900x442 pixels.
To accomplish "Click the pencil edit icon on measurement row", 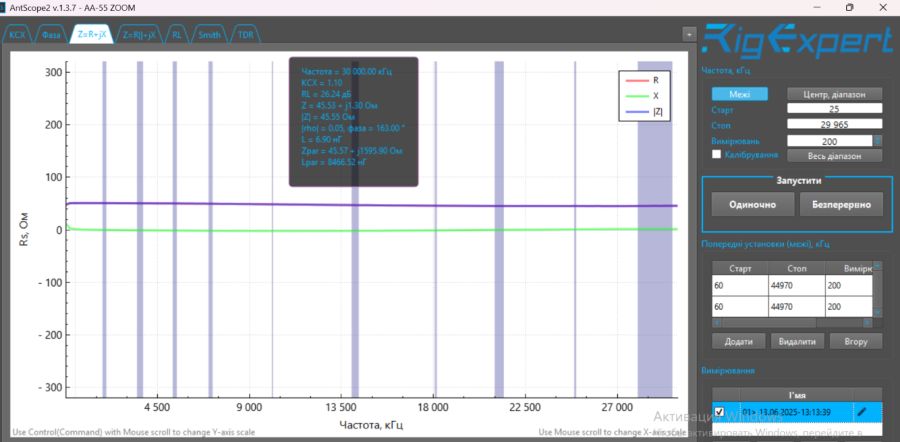I will click(861, 411).
